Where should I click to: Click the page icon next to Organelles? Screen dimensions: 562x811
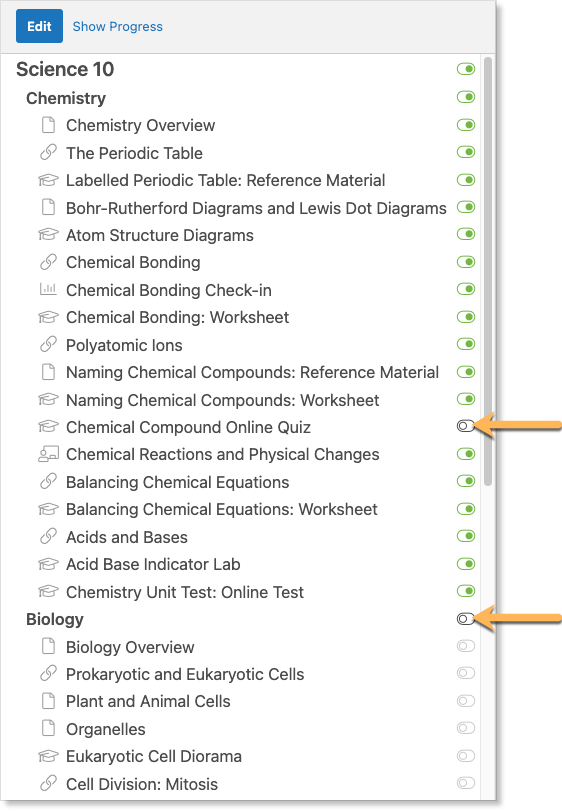point(48,728)
